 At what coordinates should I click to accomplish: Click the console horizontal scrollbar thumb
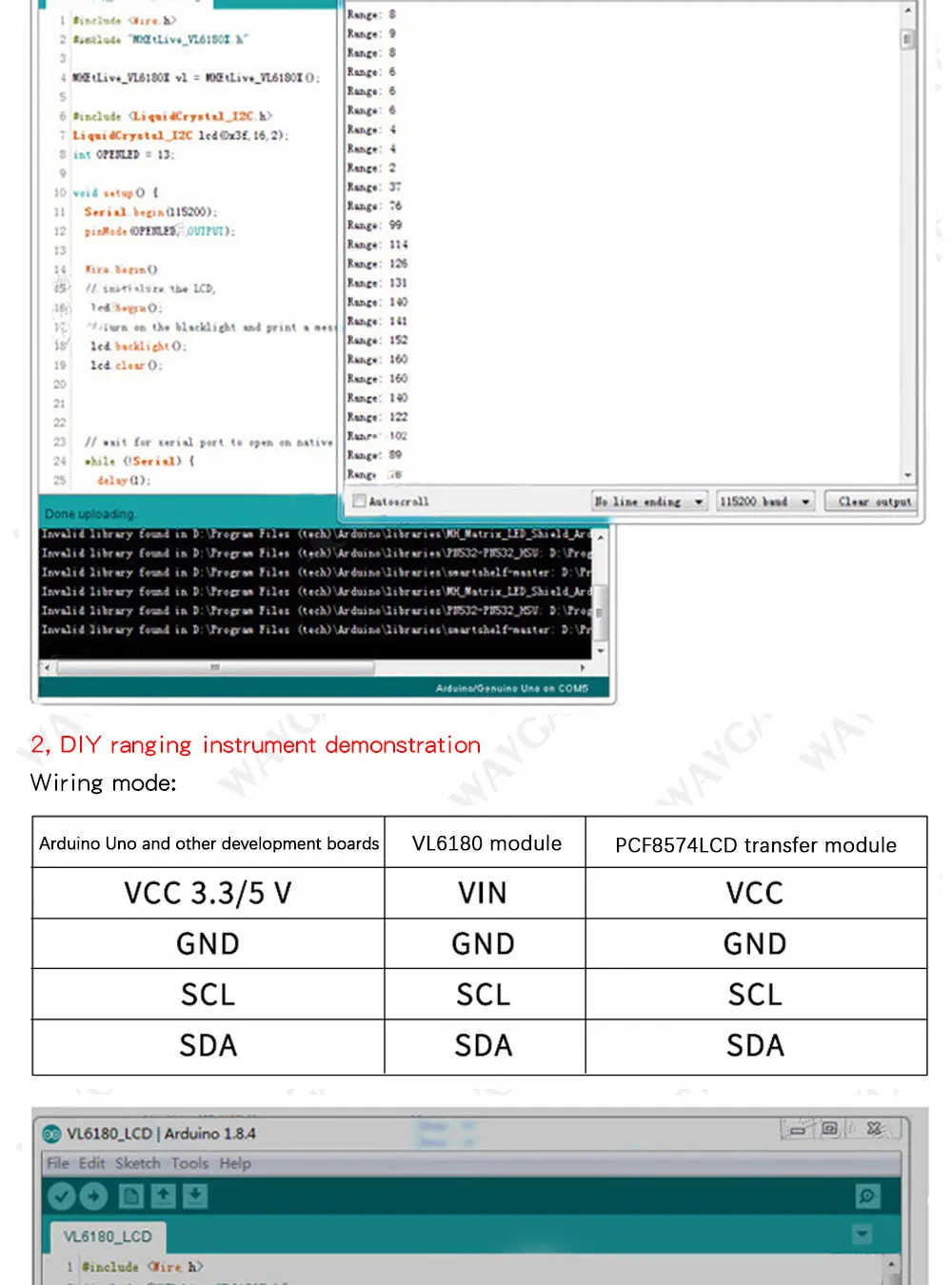pyautogui.click(x=215, y=668)
